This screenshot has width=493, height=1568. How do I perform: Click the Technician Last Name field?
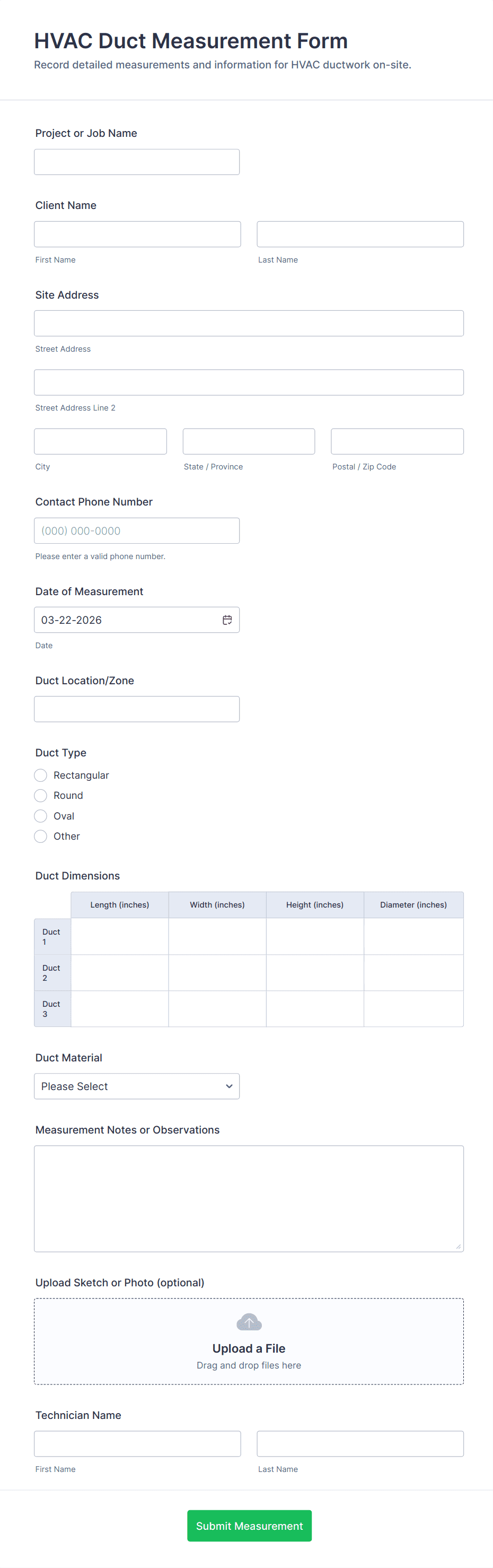[360, 1444]
